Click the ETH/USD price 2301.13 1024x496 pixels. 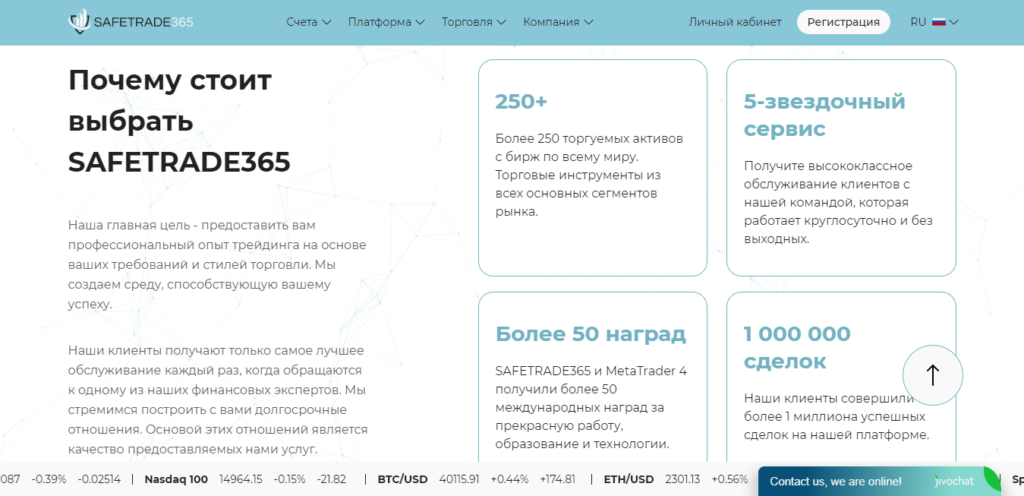[682, 480]
